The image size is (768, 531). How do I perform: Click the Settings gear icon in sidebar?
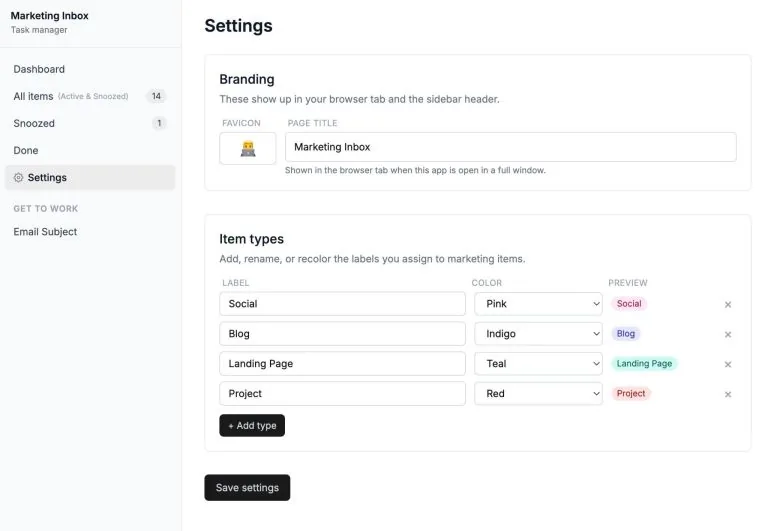[19, 177]
